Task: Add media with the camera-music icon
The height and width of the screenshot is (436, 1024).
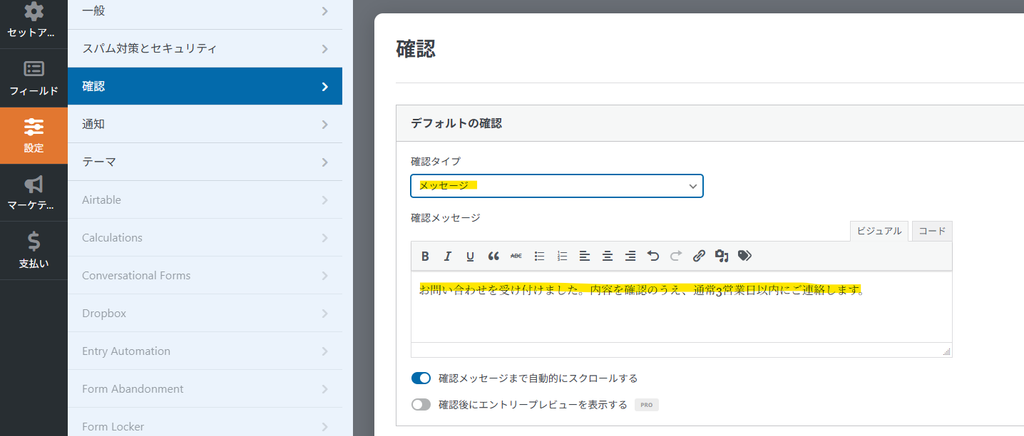Action: point(722,257)
